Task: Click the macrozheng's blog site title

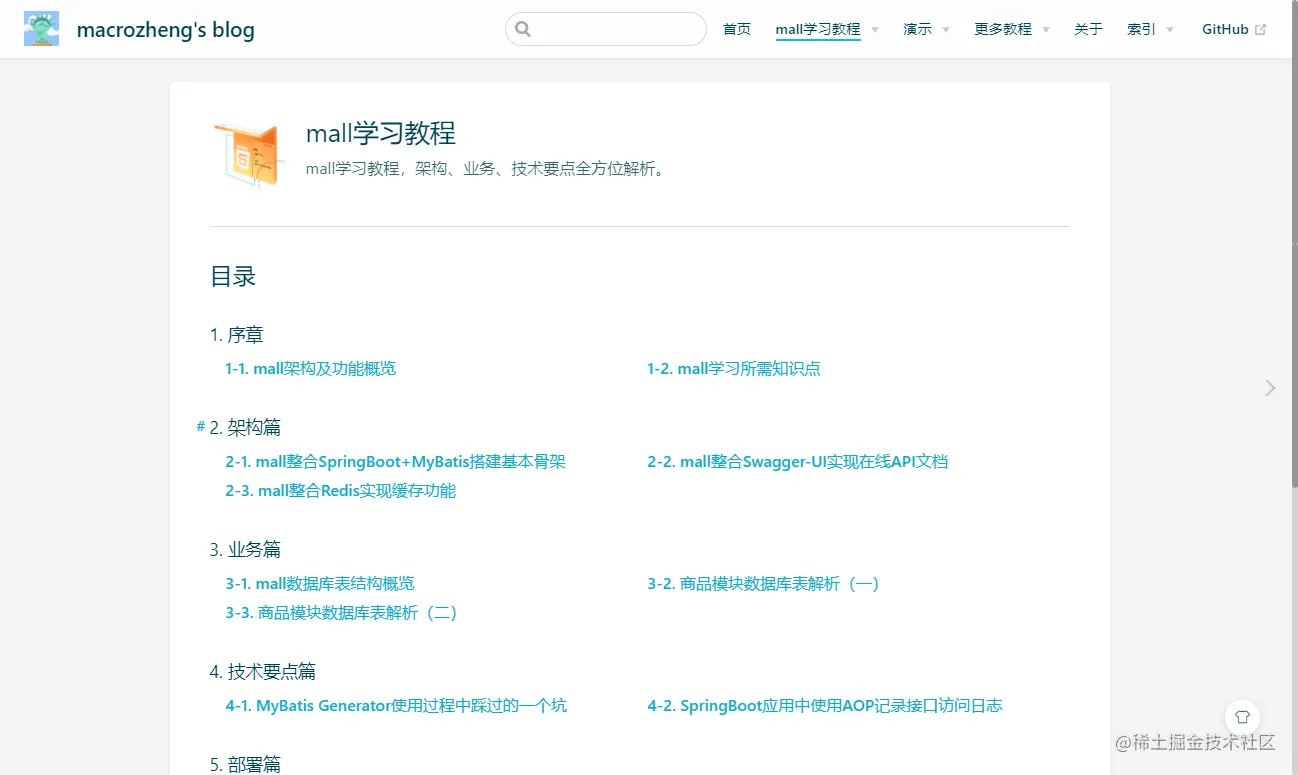Action: pos(166,30)
